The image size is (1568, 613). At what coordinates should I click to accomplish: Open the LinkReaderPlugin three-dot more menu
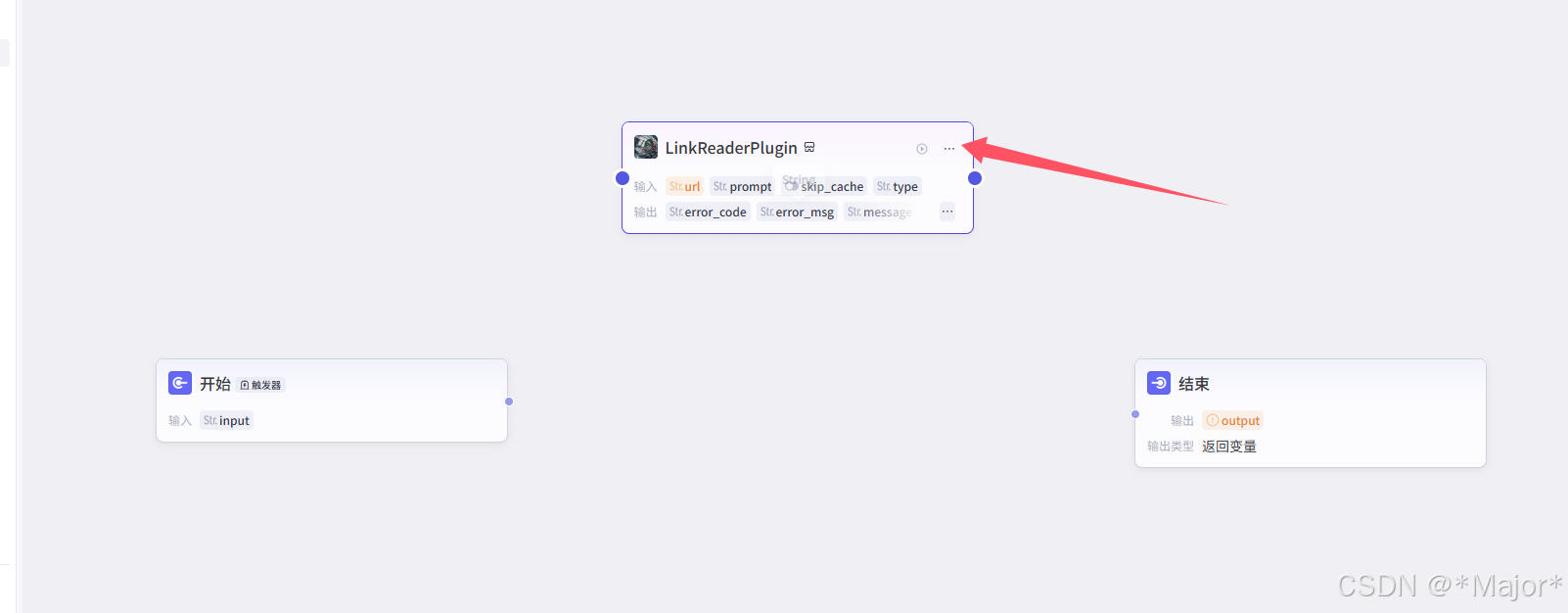[x=948, y=149]
